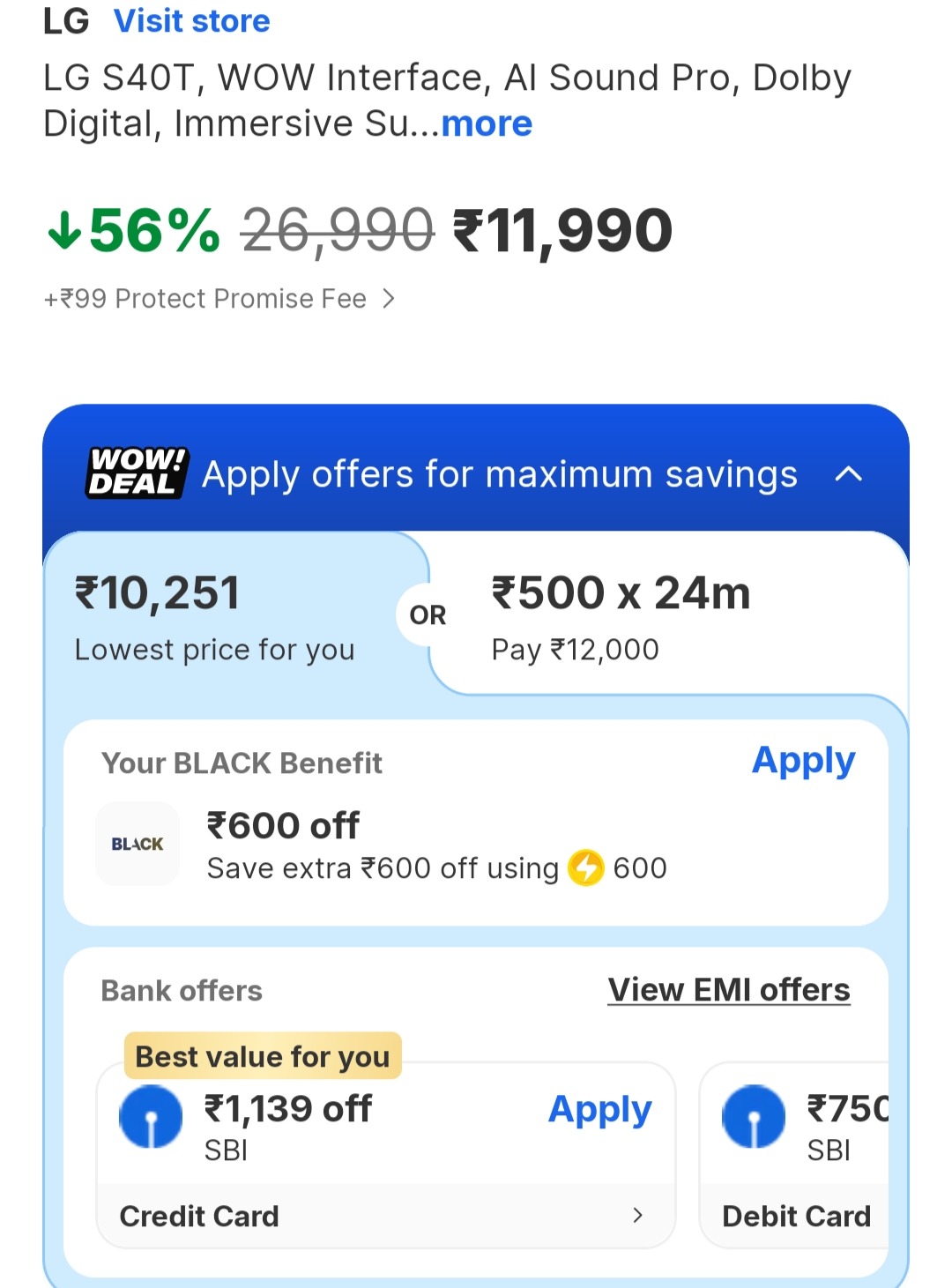Tap the OR circle between the price options
Image resolution: width=952 pixels, height=1288 pixels.
pos(428,614)
